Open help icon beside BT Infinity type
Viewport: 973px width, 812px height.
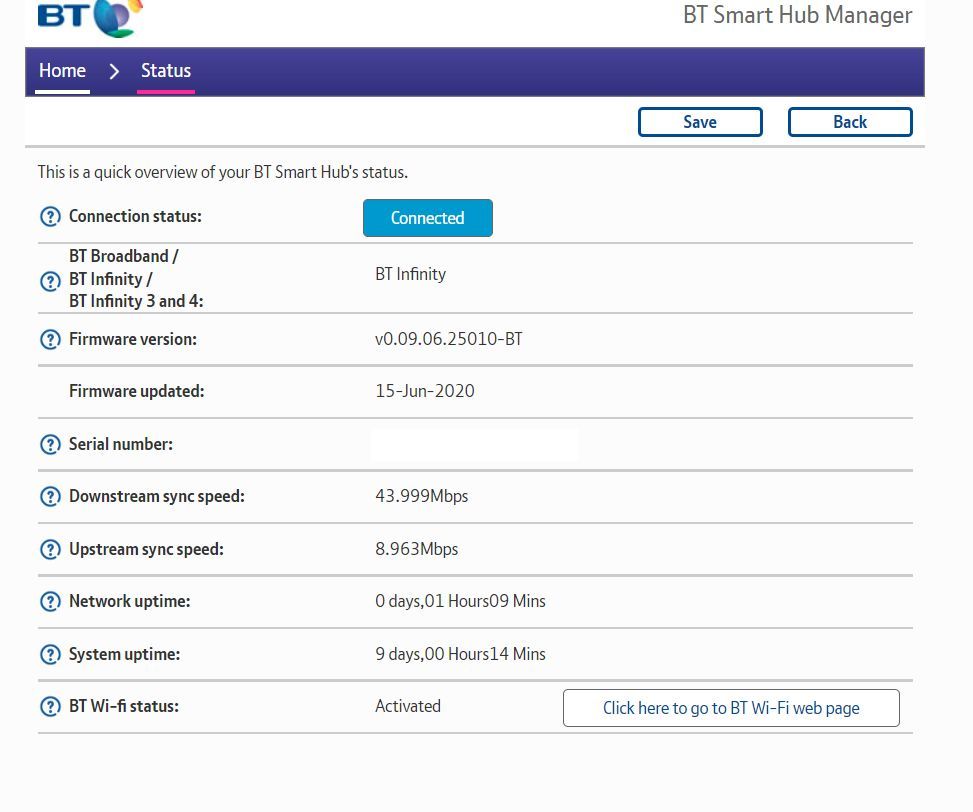point(50,281)
